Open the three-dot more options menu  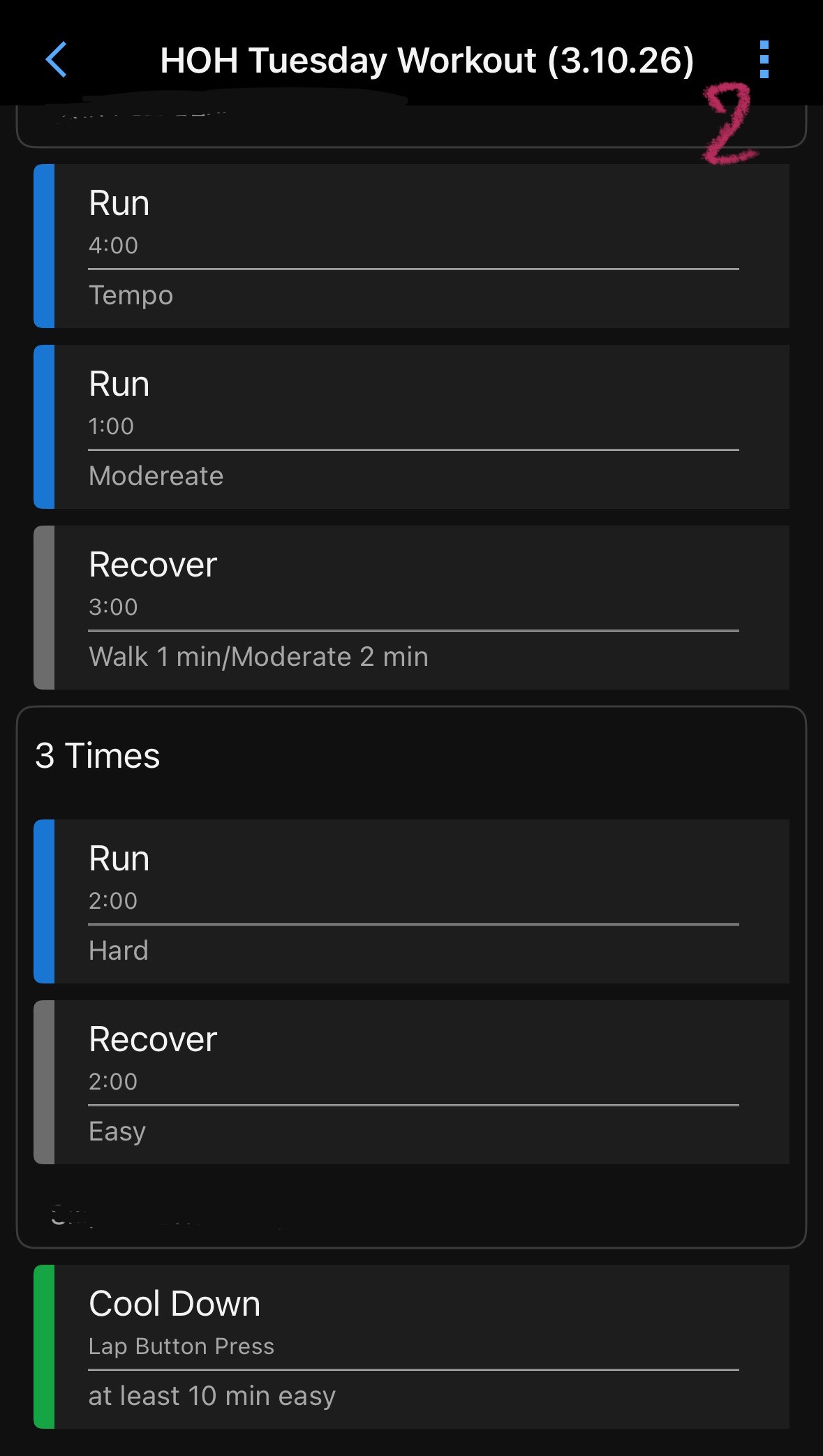coord(764,60)
